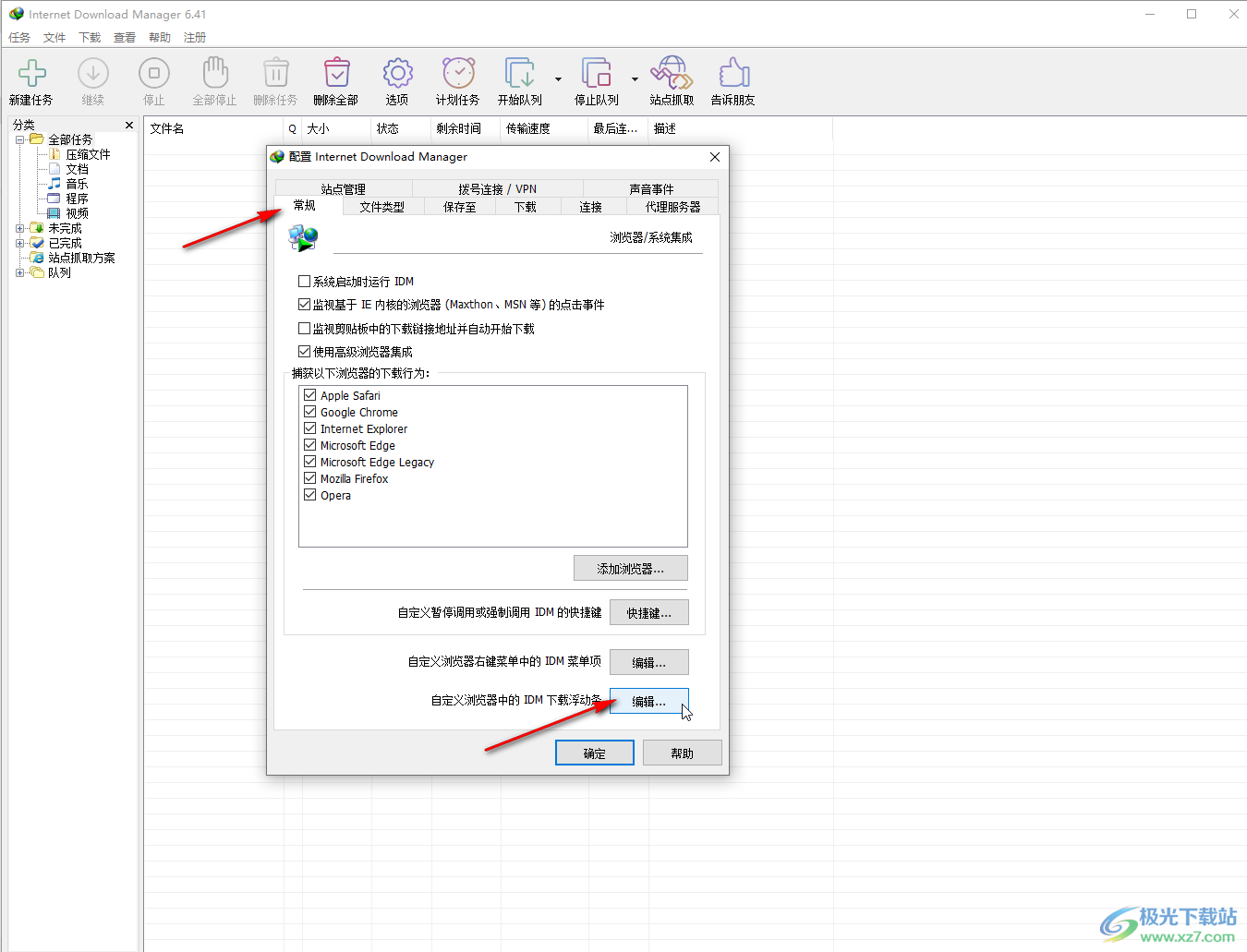Open the 文件 menu

(x=54, y=38)
